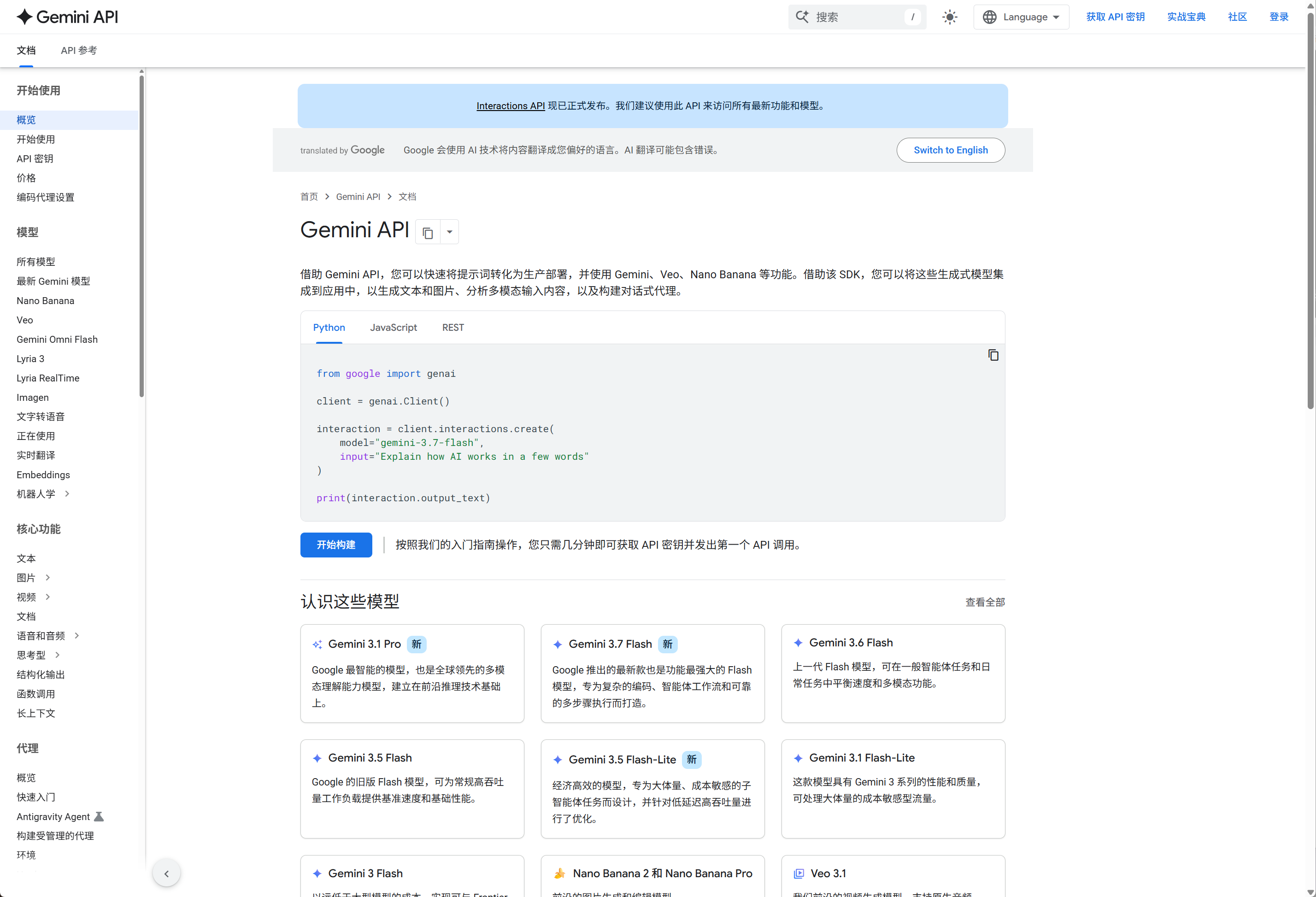Click the Gemini API logo star icon
1316x897 pixels.
click(x=24, y=17)
